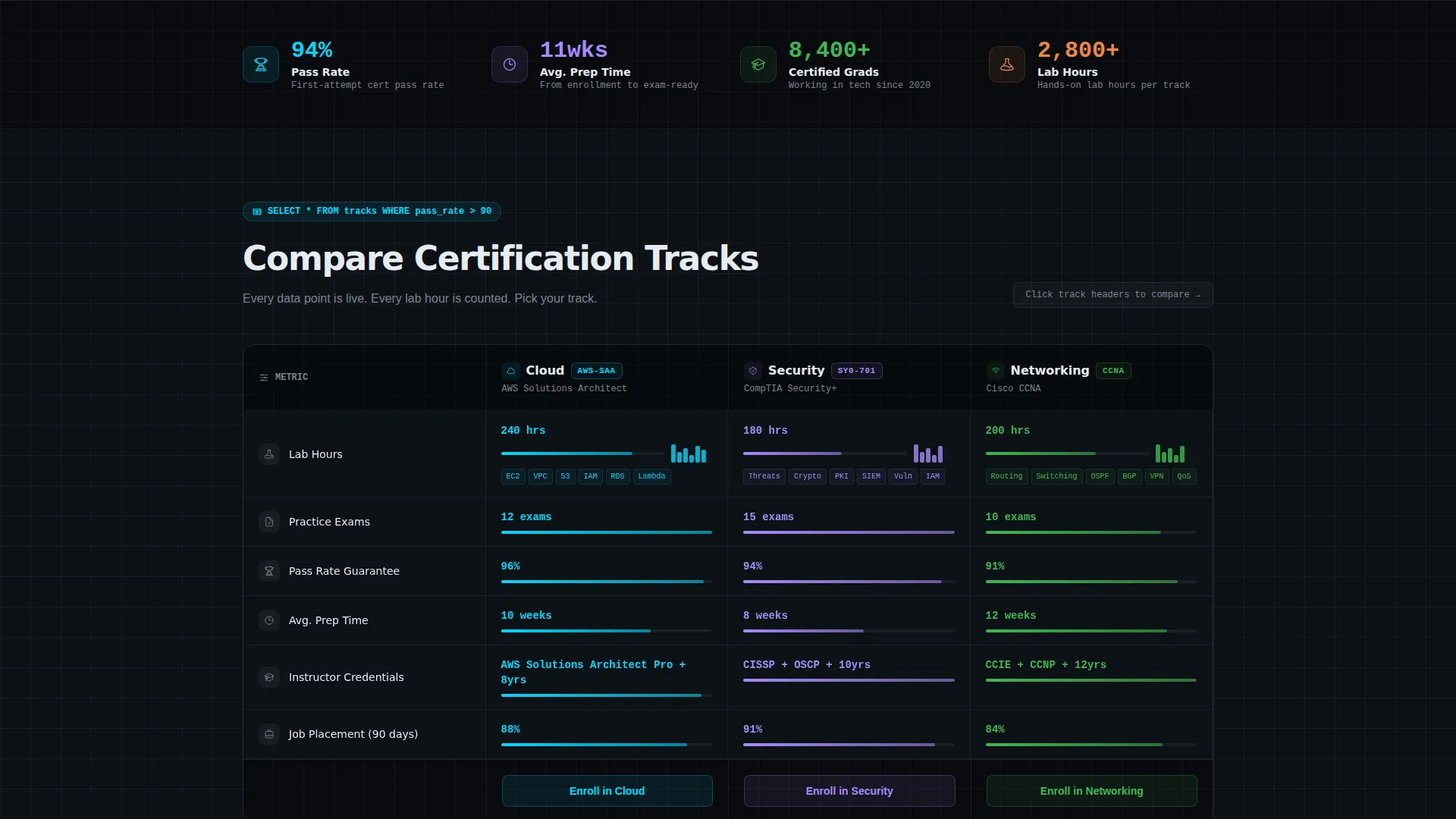Click 'CCIE + CCNP + 12yrs' credentials
This screenshot has width=1456, height=819.
pyautogui.click(x=1046, y=665)
